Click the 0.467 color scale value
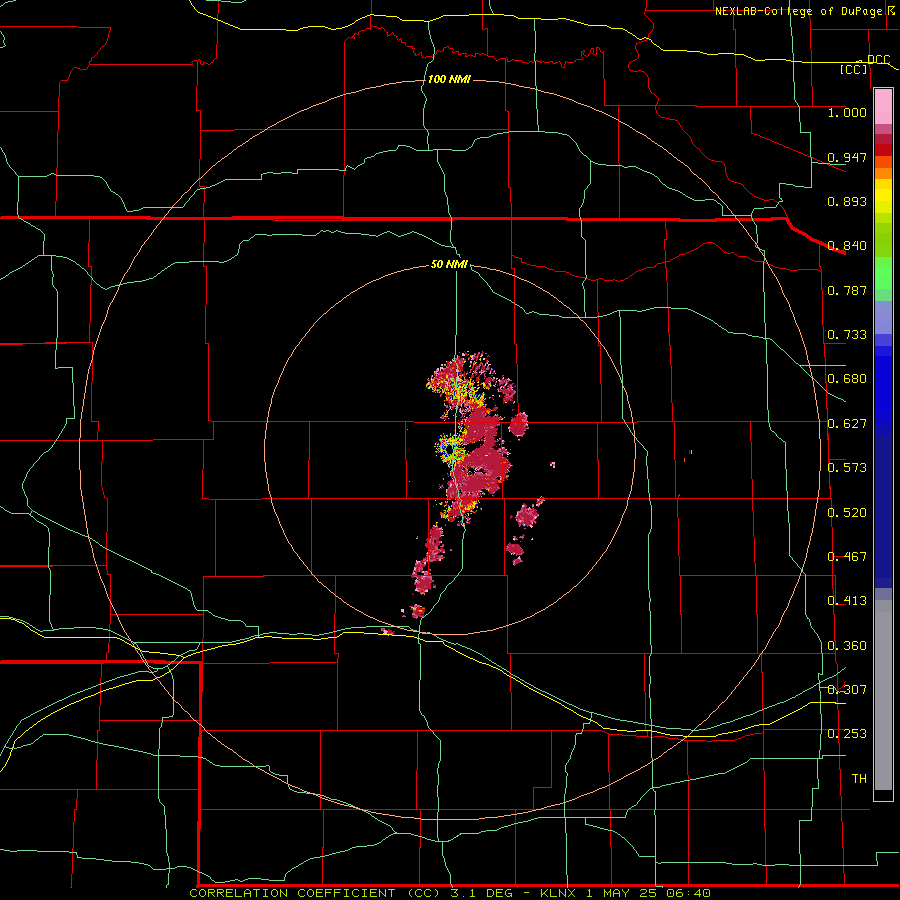 click(x=847, y=557)
